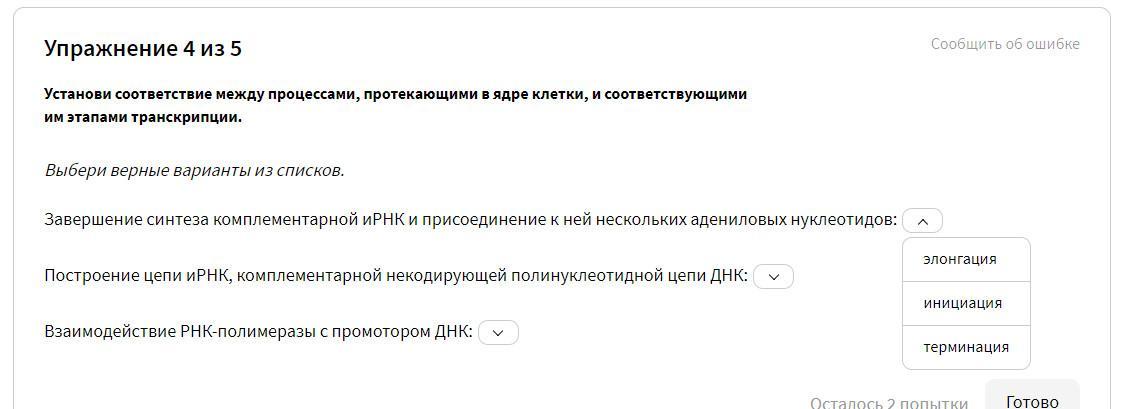Expand the dropdown next to 'Построение цепи иРНК'
The width and height of the screenshot is (1135, 409).
tap(773, 277)
